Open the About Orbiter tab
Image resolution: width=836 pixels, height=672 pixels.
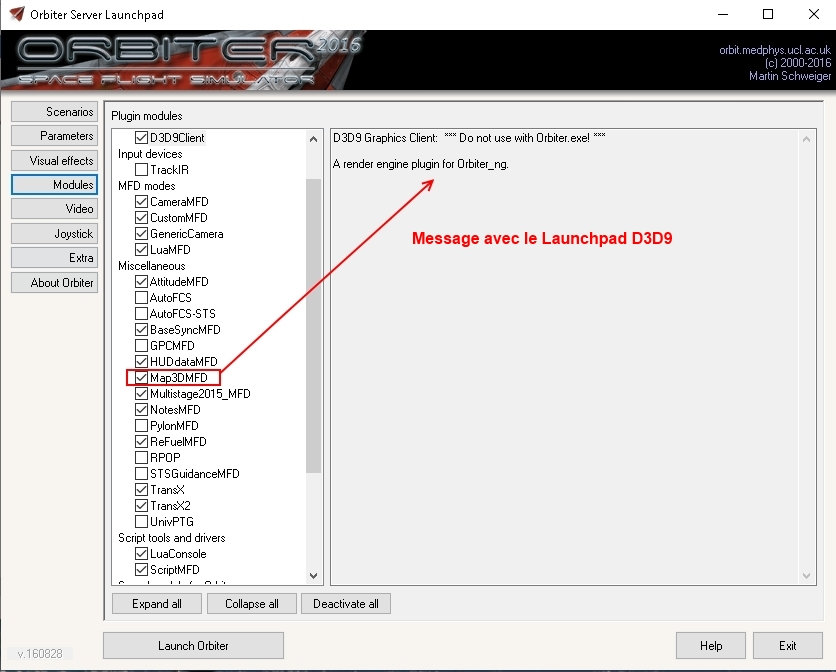point(54,283)
